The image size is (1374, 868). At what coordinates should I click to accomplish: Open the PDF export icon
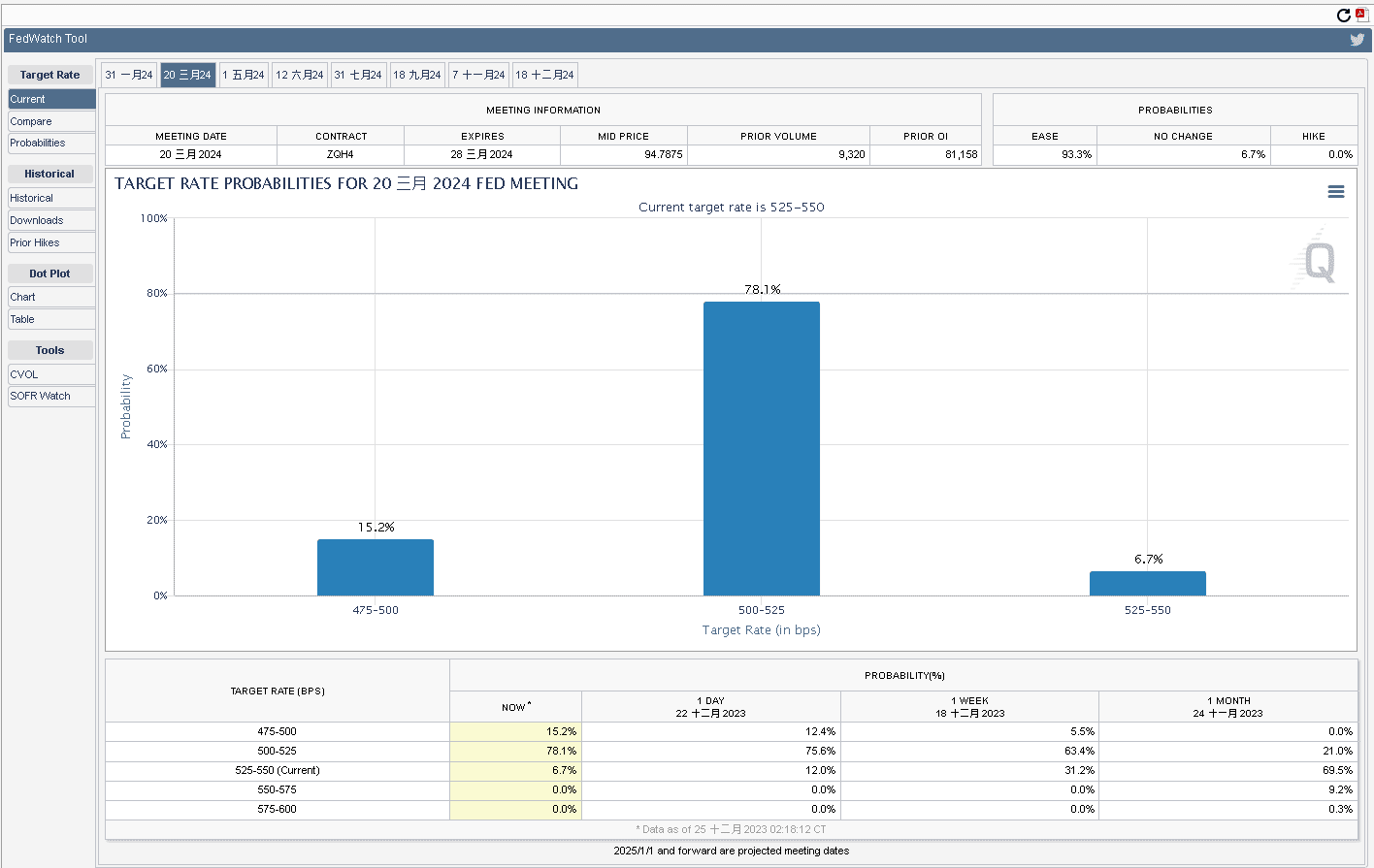[x=1361, y=15]
